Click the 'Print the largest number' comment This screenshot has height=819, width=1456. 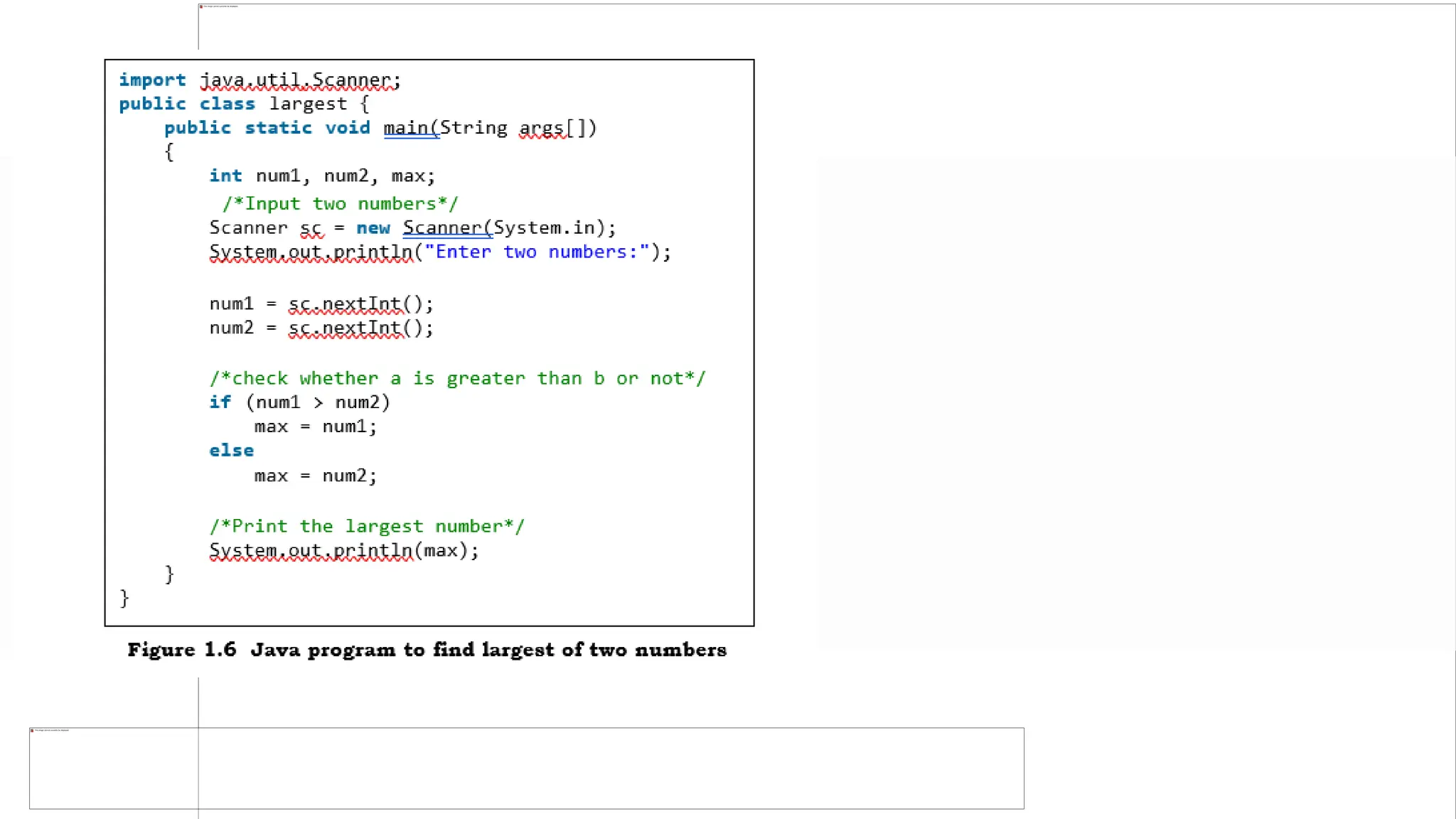pyautogui.click(x=367, y=527)
